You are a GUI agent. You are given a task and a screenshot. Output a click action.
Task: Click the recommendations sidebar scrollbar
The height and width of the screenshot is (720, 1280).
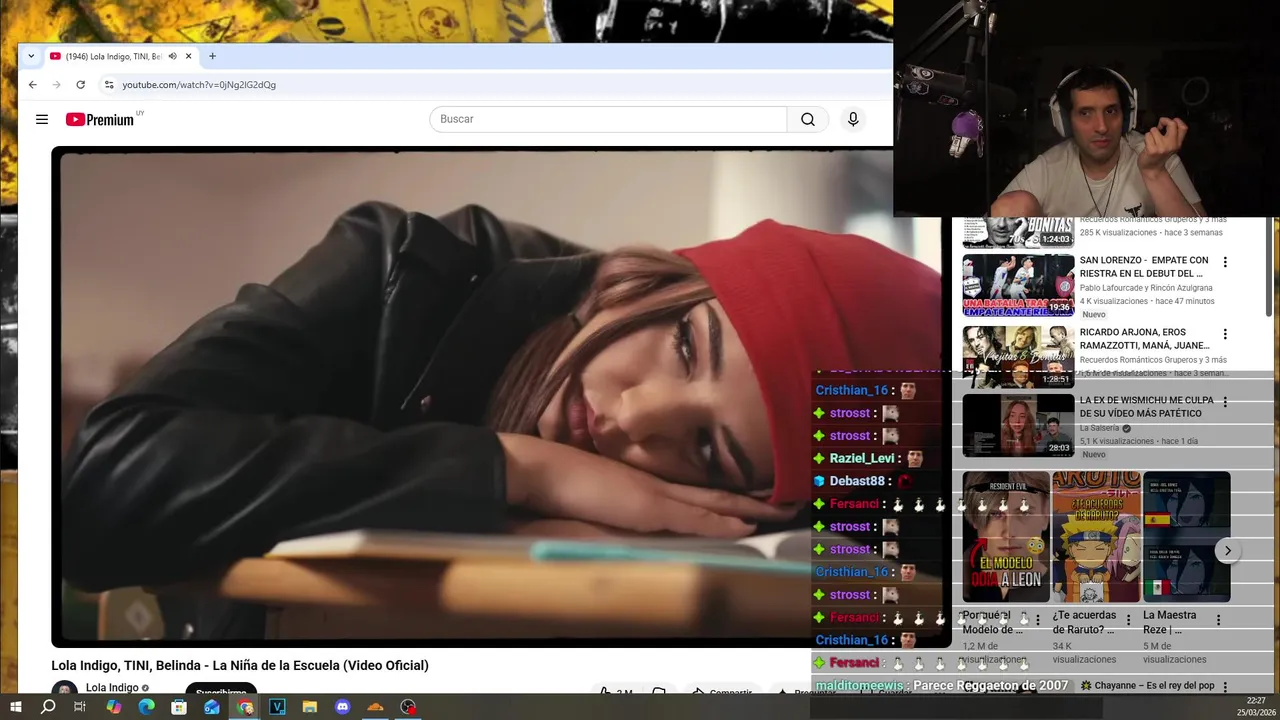point(1270,268)
